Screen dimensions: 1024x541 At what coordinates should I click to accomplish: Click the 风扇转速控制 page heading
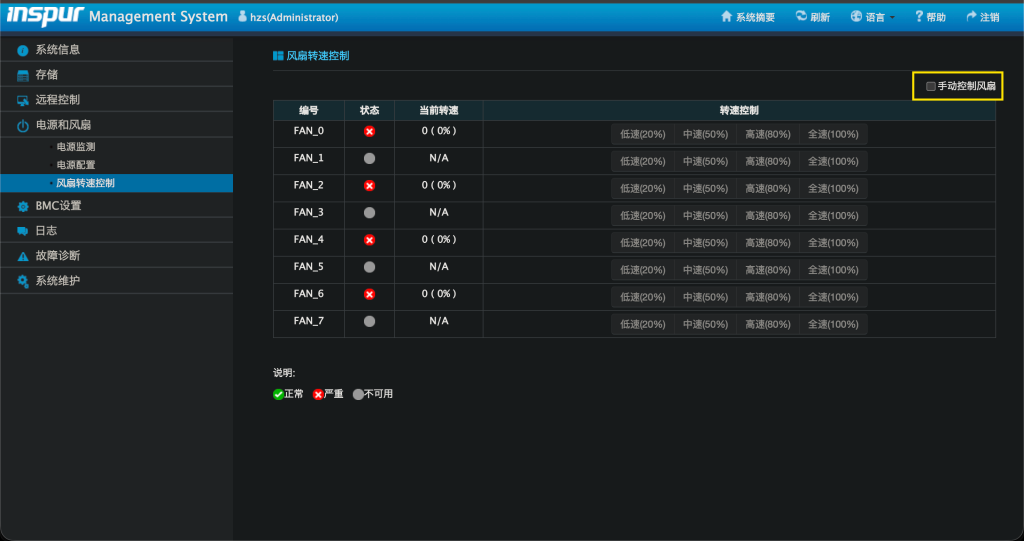click(318, 56)
